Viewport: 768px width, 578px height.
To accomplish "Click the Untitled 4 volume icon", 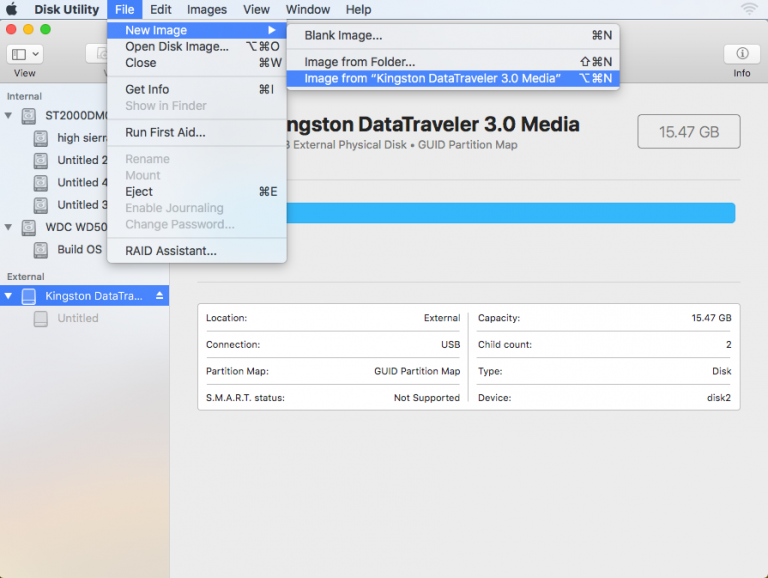I will point(41,183).
